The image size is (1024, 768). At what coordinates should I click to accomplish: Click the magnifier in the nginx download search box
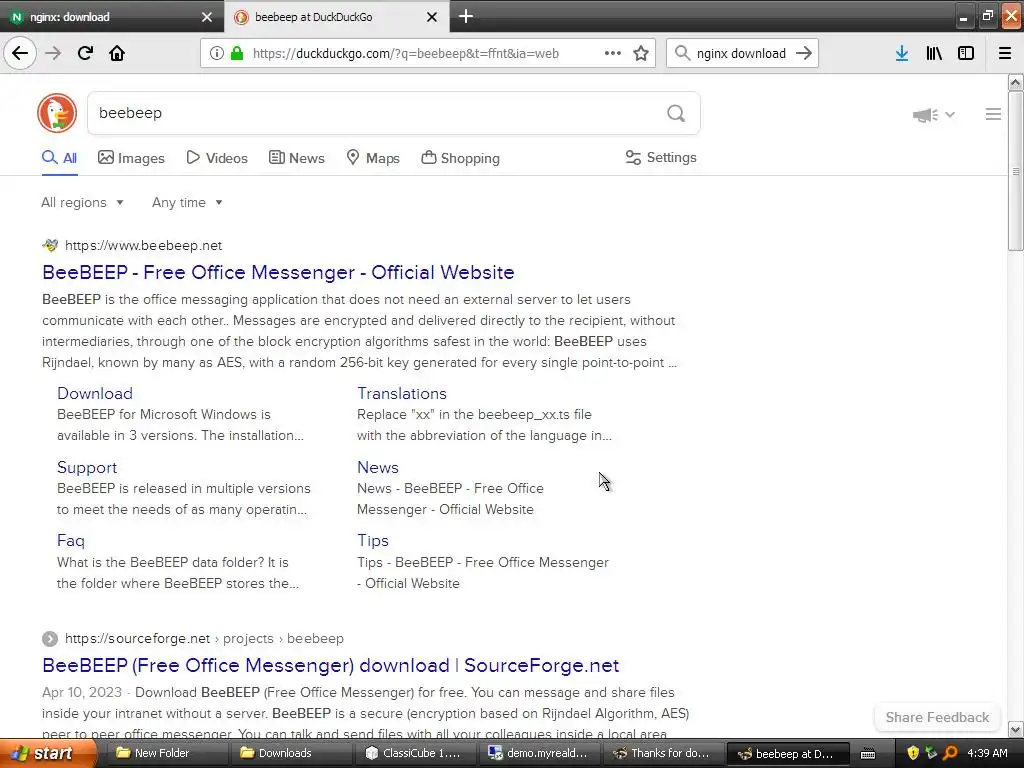click(x=682, y=53)
